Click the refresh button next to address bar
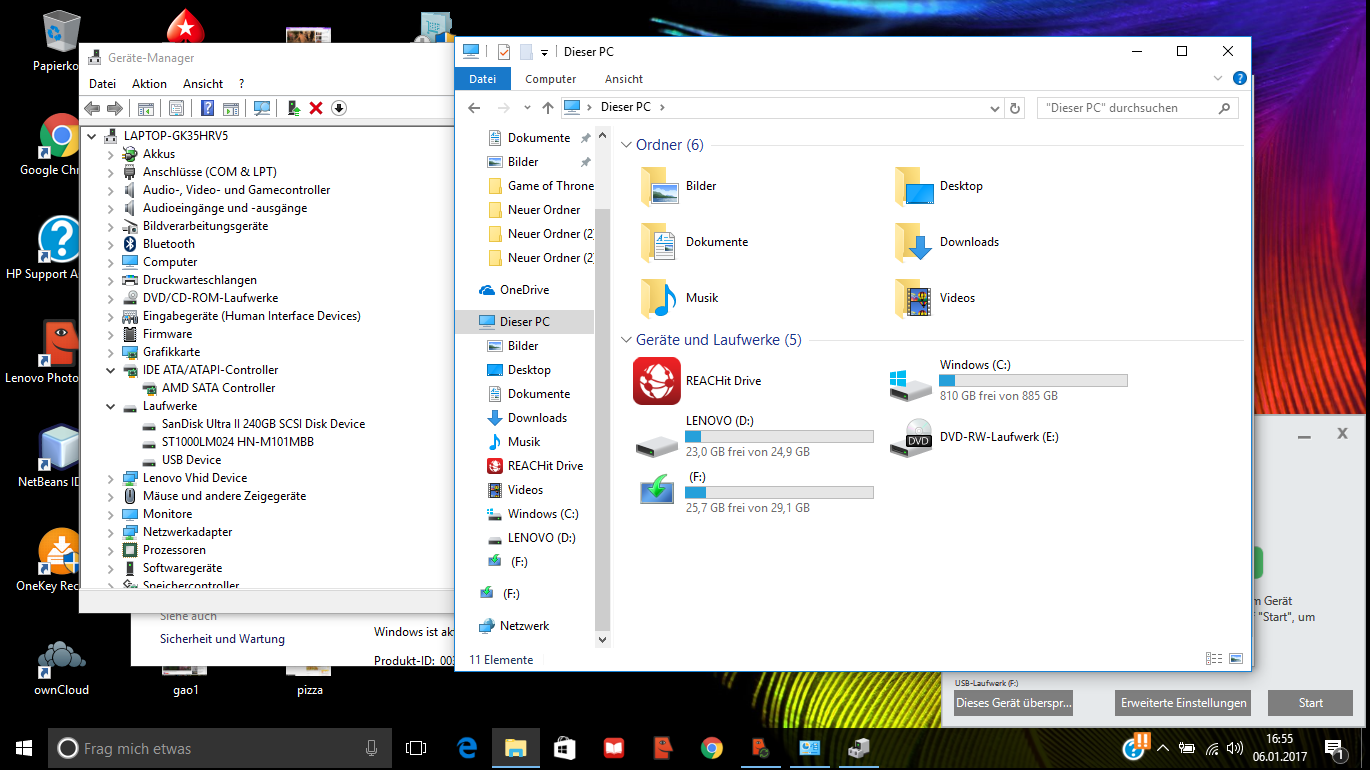The height and width of the screenshot is (770, 1370). 1015,108
